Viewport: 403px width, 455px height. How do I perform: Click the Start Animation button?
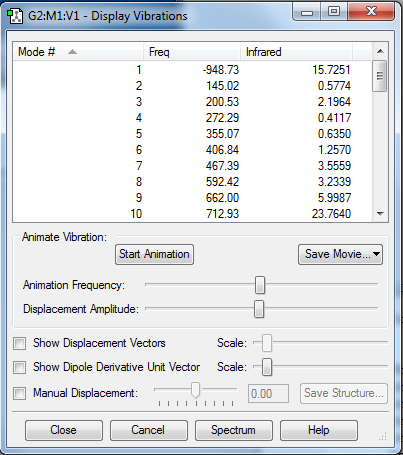pyautogui.click(x=154, y=254)
